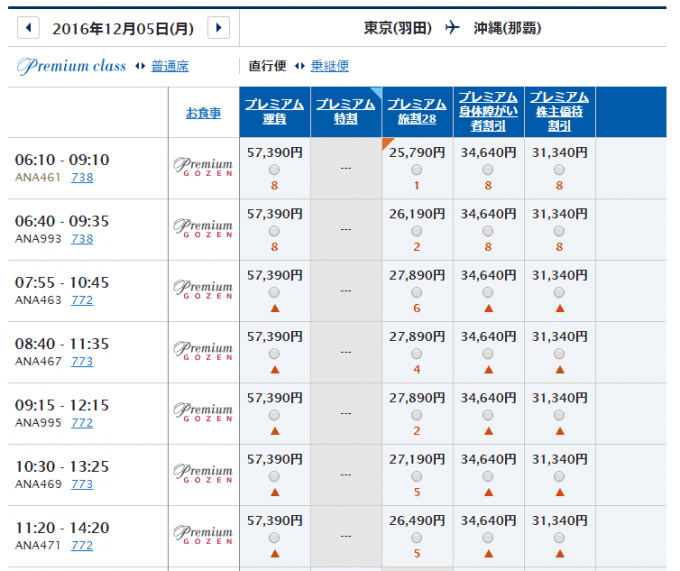
Task: Open プレミアム株主優待割引 column header
Action: [x=559, y=111]
